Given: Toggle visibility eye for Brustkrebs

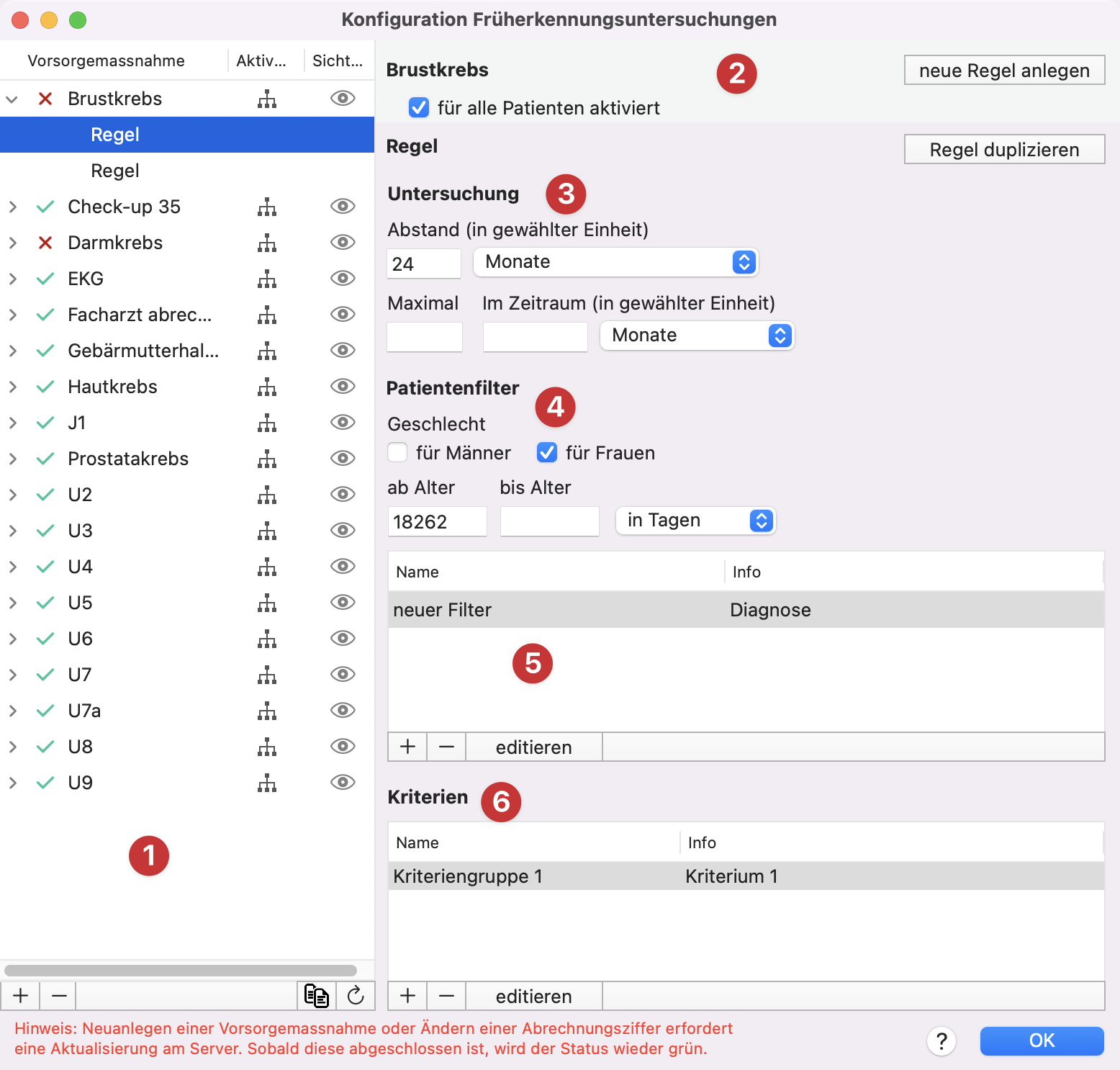Looking at the screenshot, I should (343, 98).
